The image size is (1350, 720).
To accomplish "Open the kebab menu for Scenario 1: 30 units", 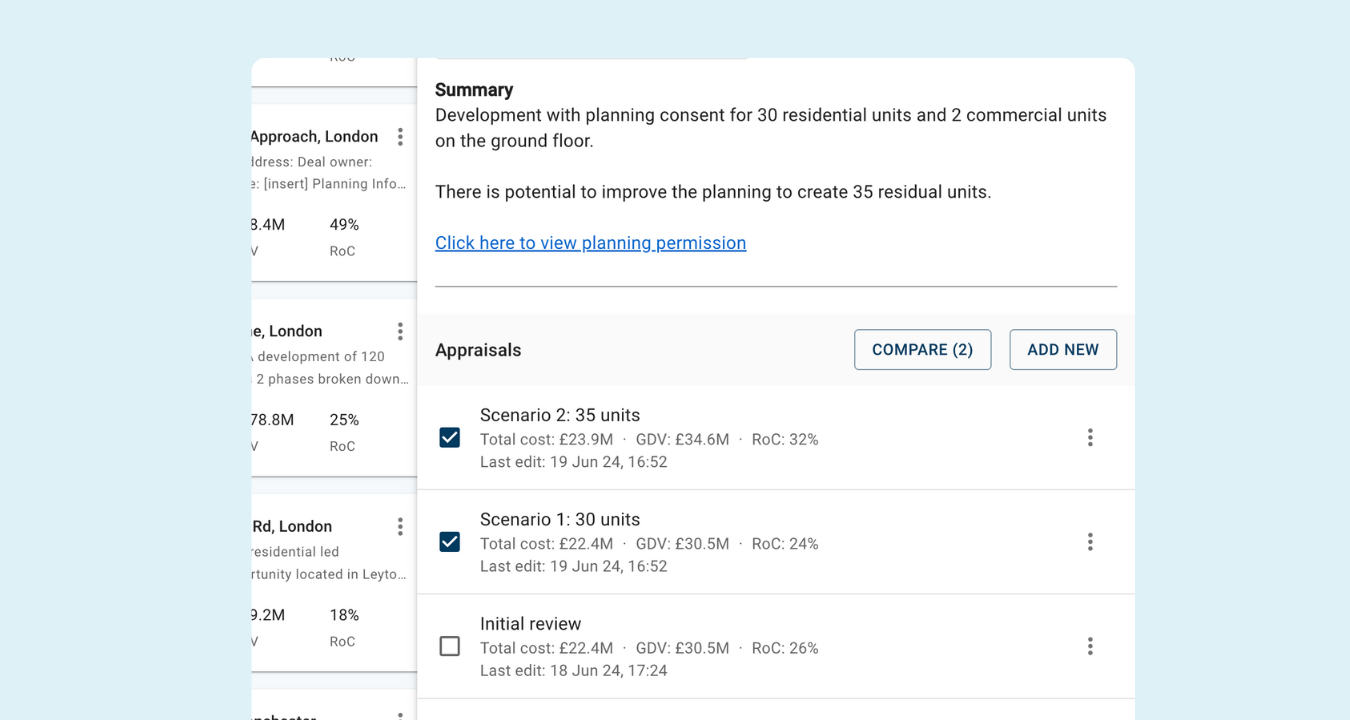I will coord(1090,541).
